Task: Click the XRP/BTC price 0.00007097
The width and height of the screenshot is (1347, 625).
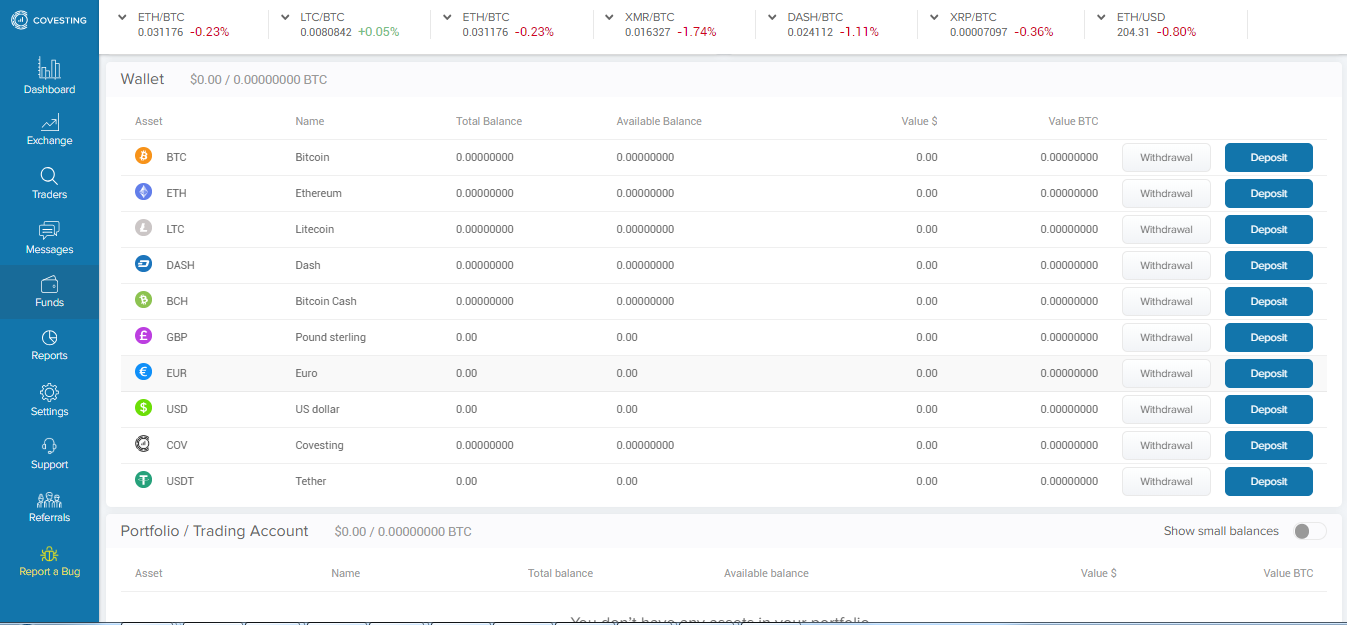Action: pos(979,32)
